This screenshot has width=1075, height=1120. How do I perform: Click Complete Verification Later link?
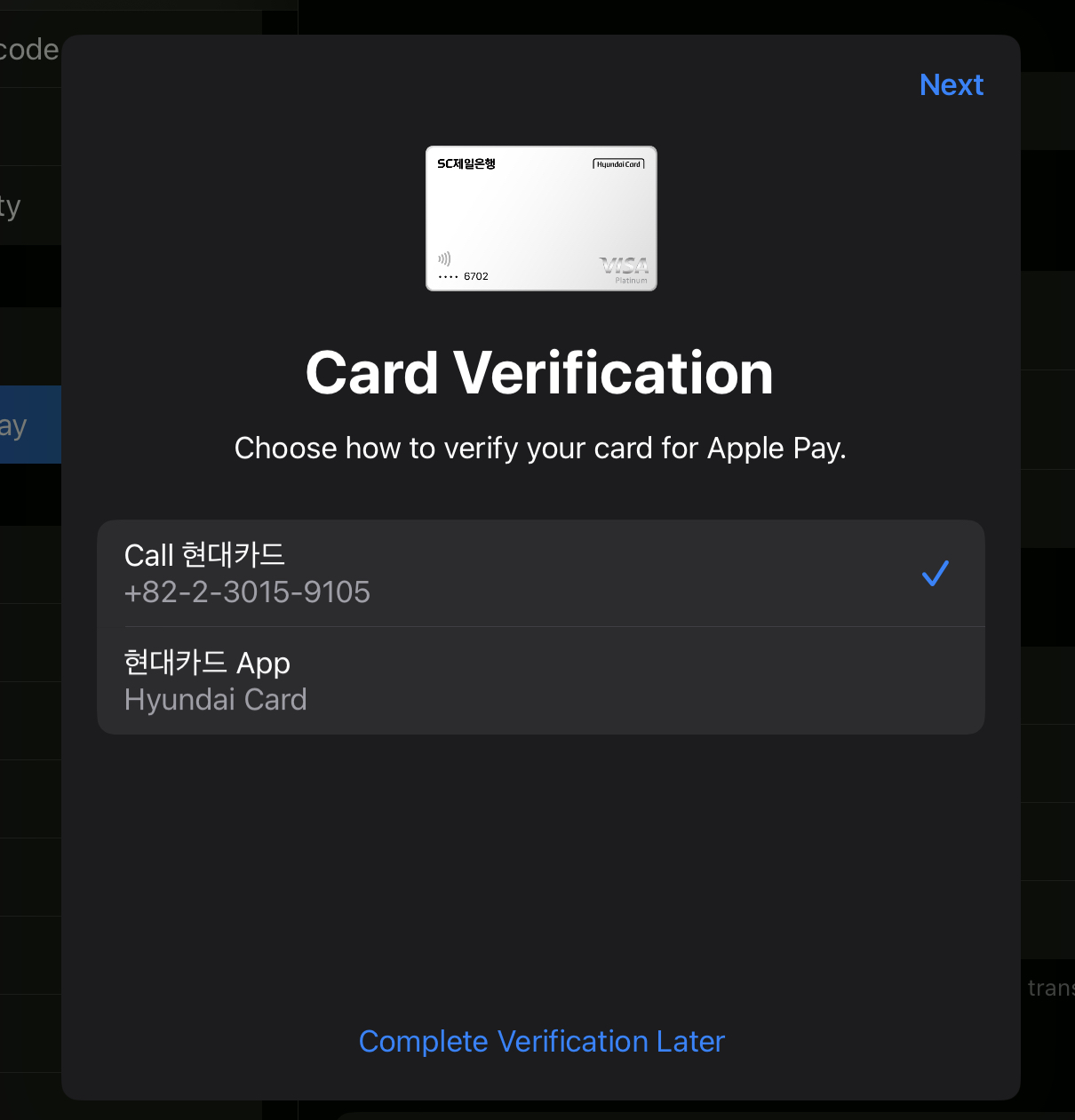coord(542,1041)
